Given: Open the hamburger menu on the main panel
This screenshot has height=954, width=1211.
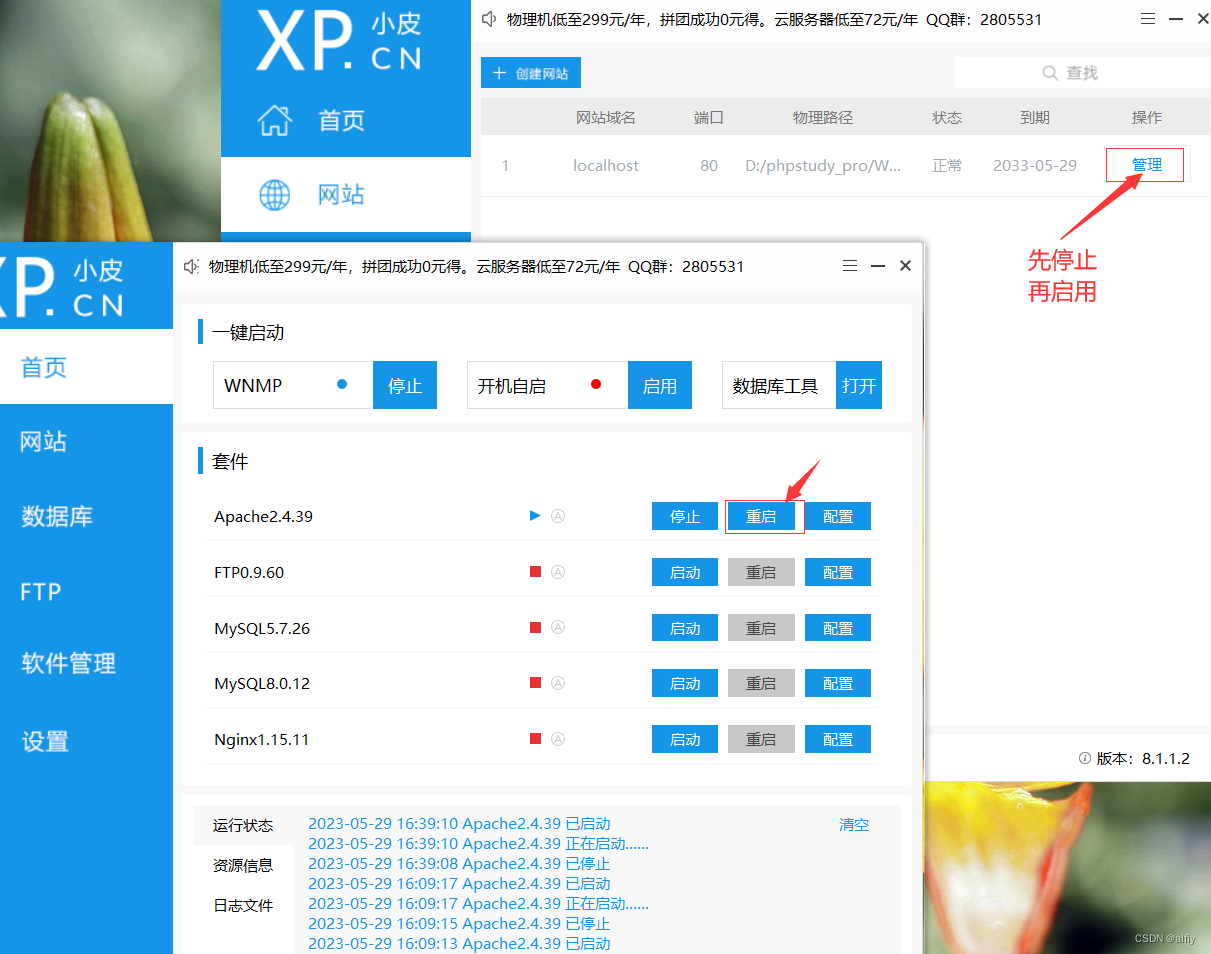Looking at the screenshot, I should pos(1148,18).
